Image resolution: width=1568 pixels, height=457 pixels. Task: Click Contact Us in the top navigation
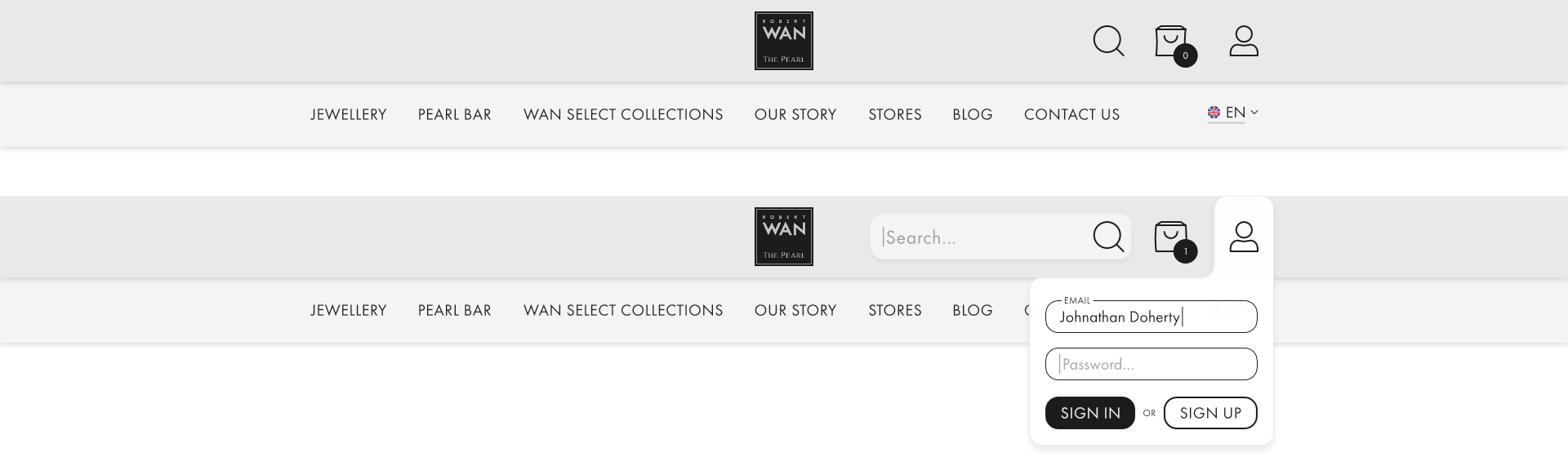(x=1071, y=114)
